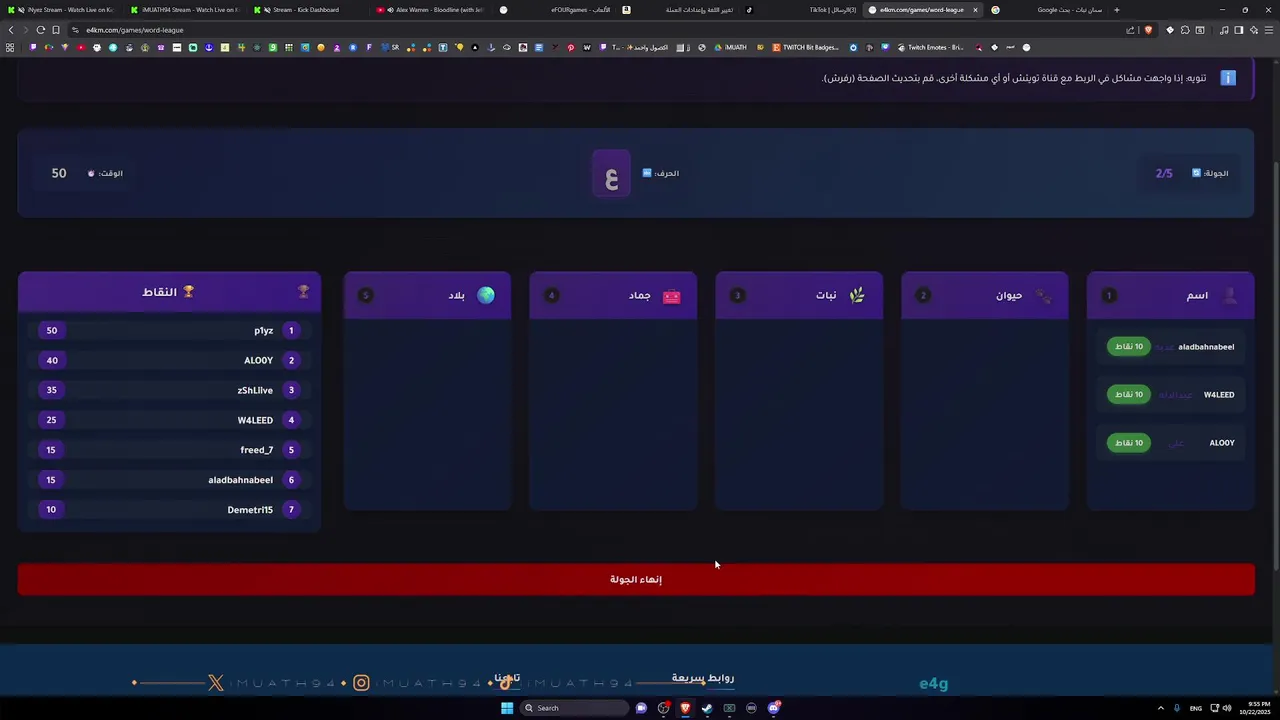Screen dimensions: 1280x720
Task: Click the blue info icon in the notice banner
Action: pos(1228,78)
